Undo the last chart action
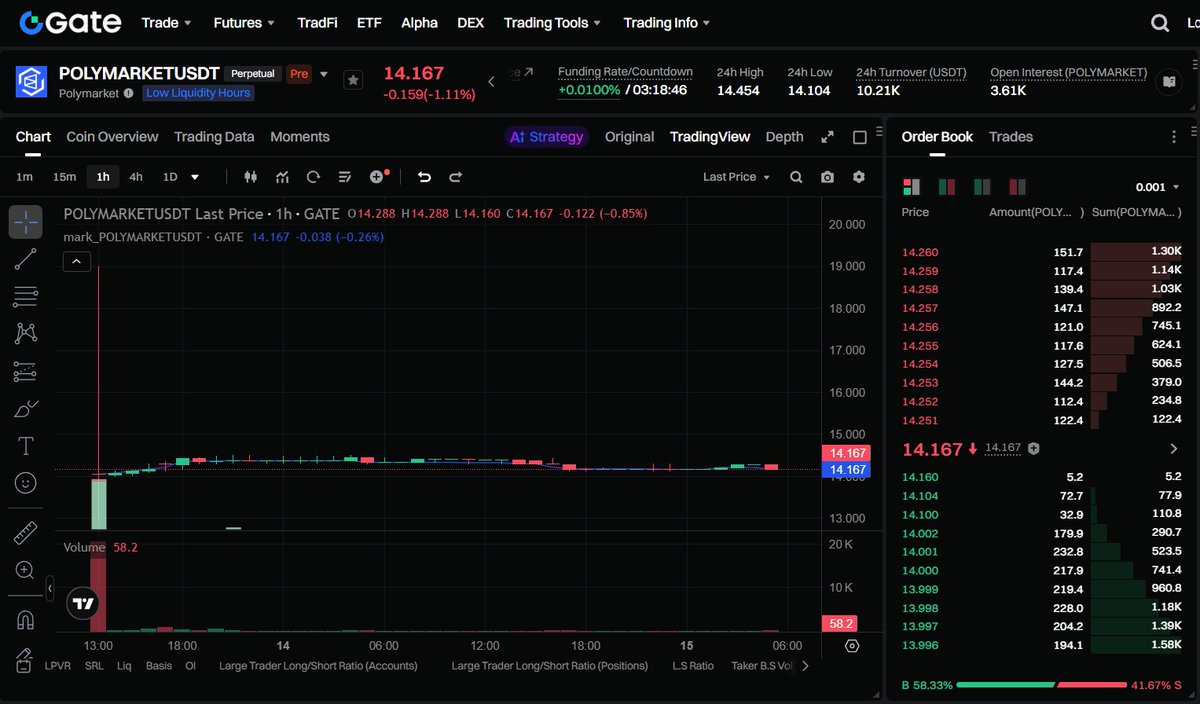This screenshot has height=704, width=1200. [424, 177]
